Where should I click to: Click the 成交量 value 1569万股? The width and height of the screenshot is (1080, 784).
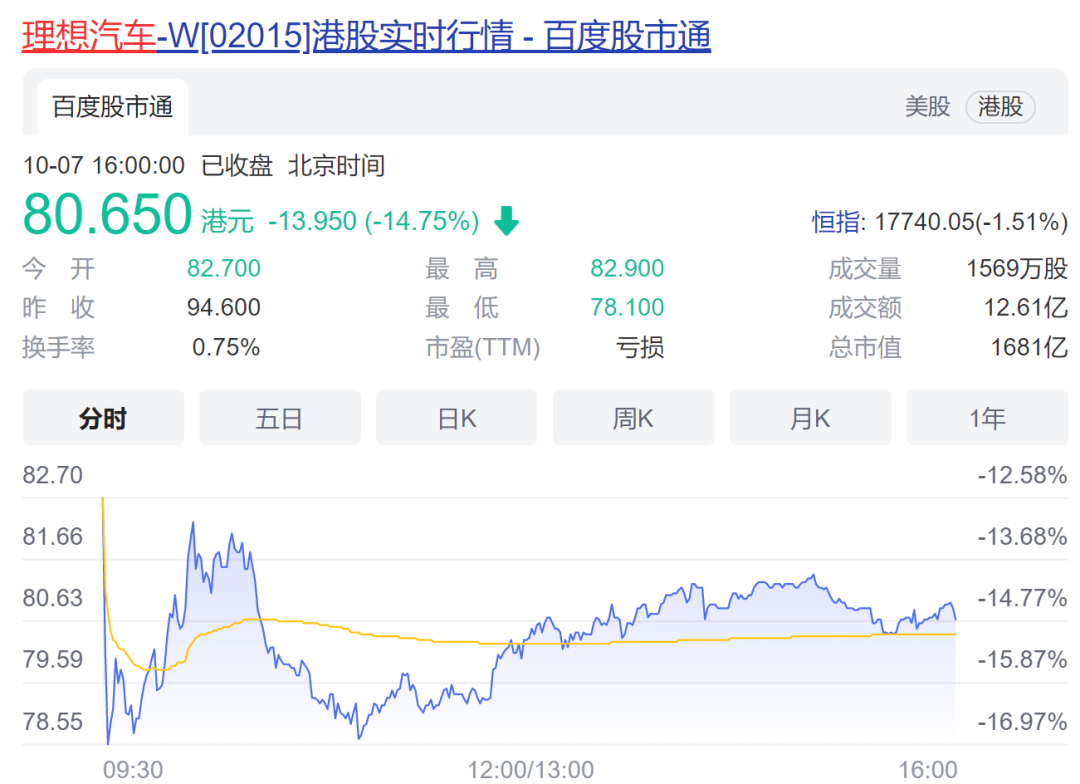point(1017,268)
